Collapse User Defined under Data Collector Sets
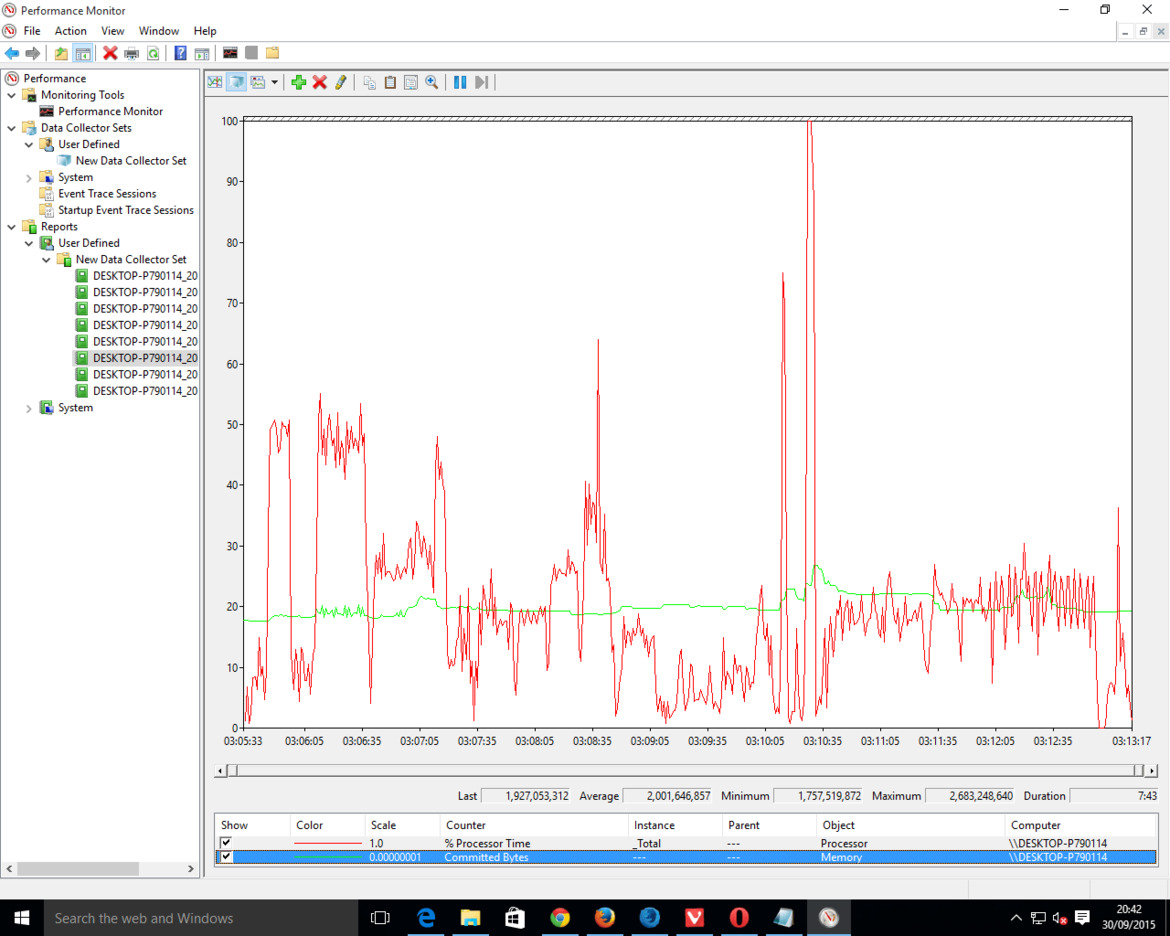1170x936 pixels. 28,144
